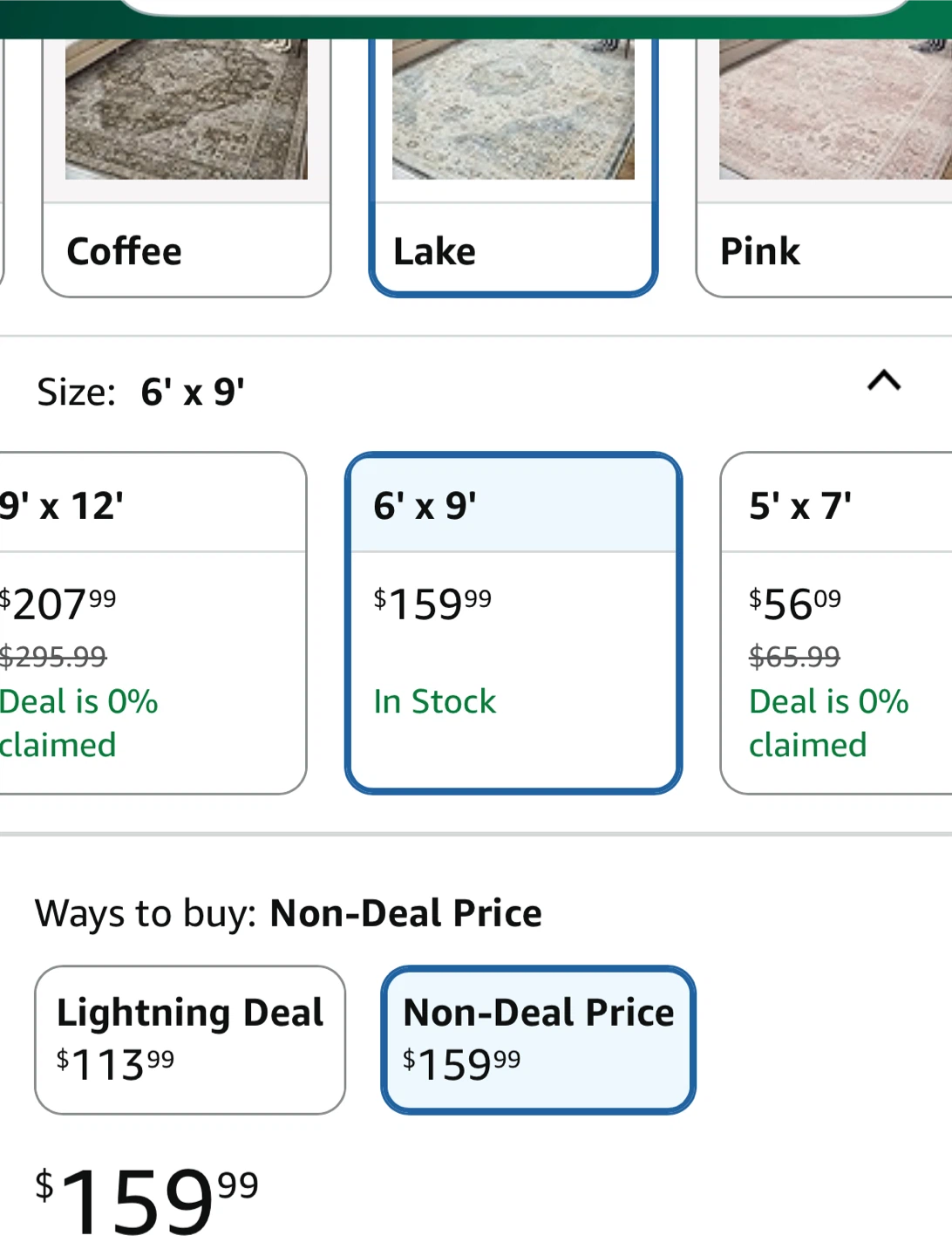This screenshot has height=1256, width=952.
Task: Tap the $207.99 price in 9' x 12' card
Action: pos(59,604)
